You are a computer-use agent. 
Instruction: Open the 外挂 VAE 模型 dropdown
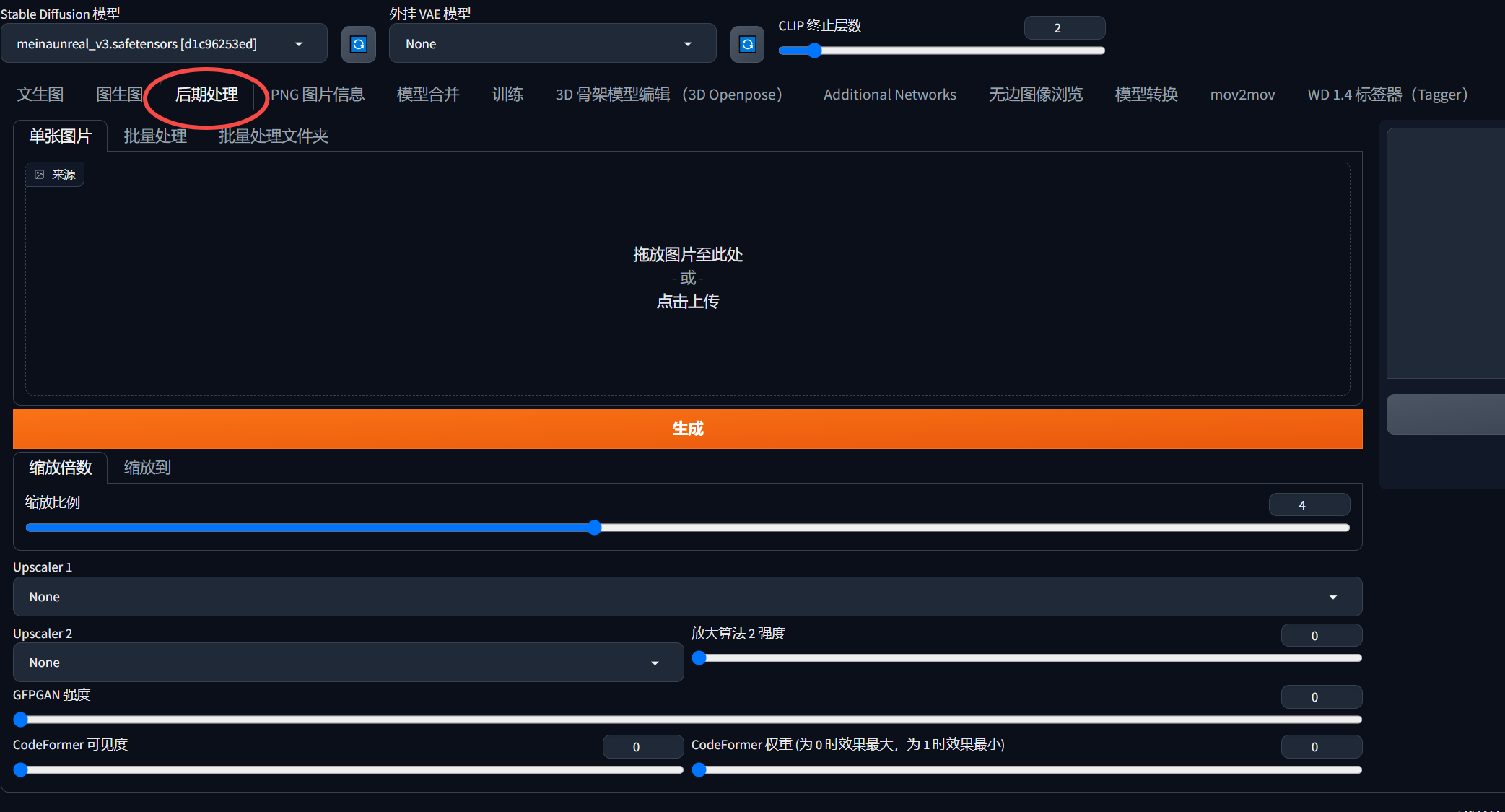pyautogui.click(x=552, y=44)
